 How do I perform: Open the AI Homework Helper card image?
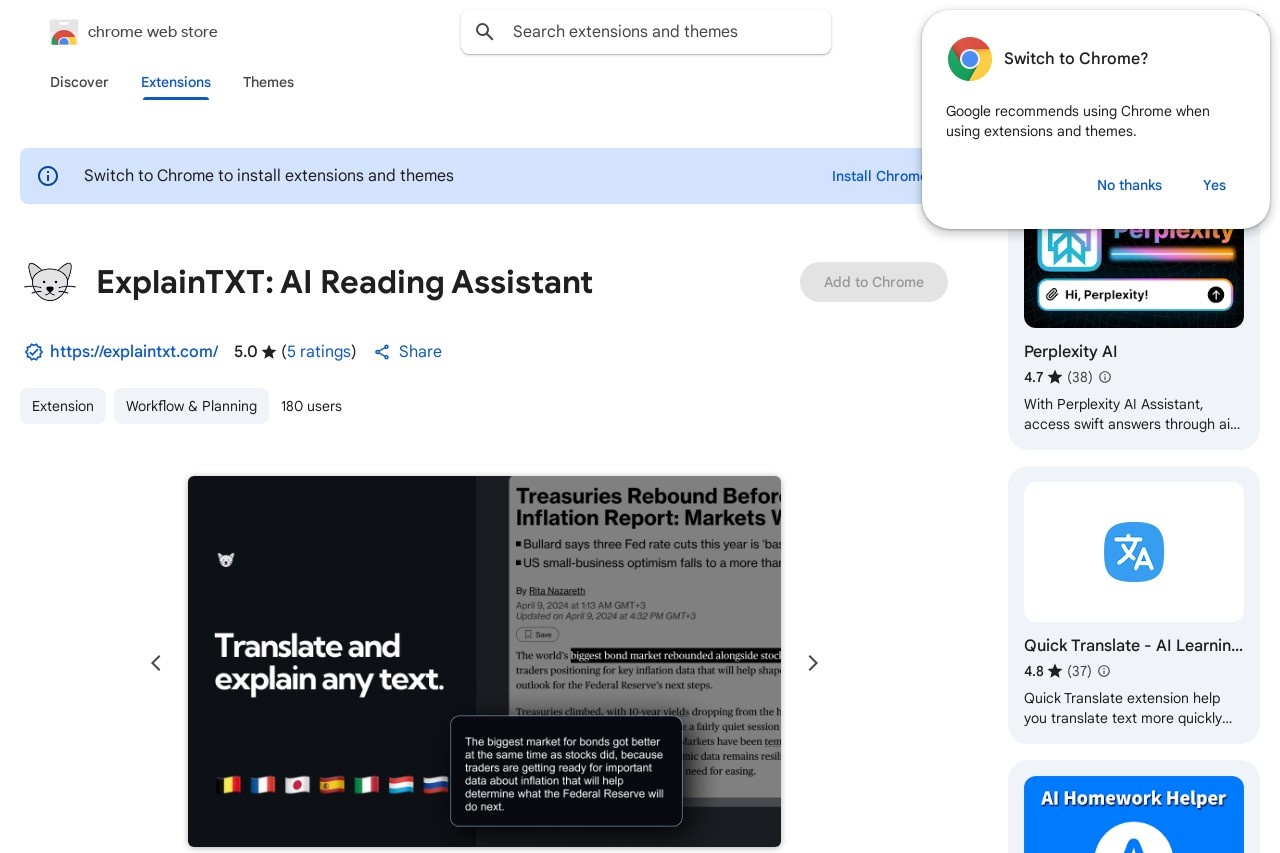[x=1134, y=814]
